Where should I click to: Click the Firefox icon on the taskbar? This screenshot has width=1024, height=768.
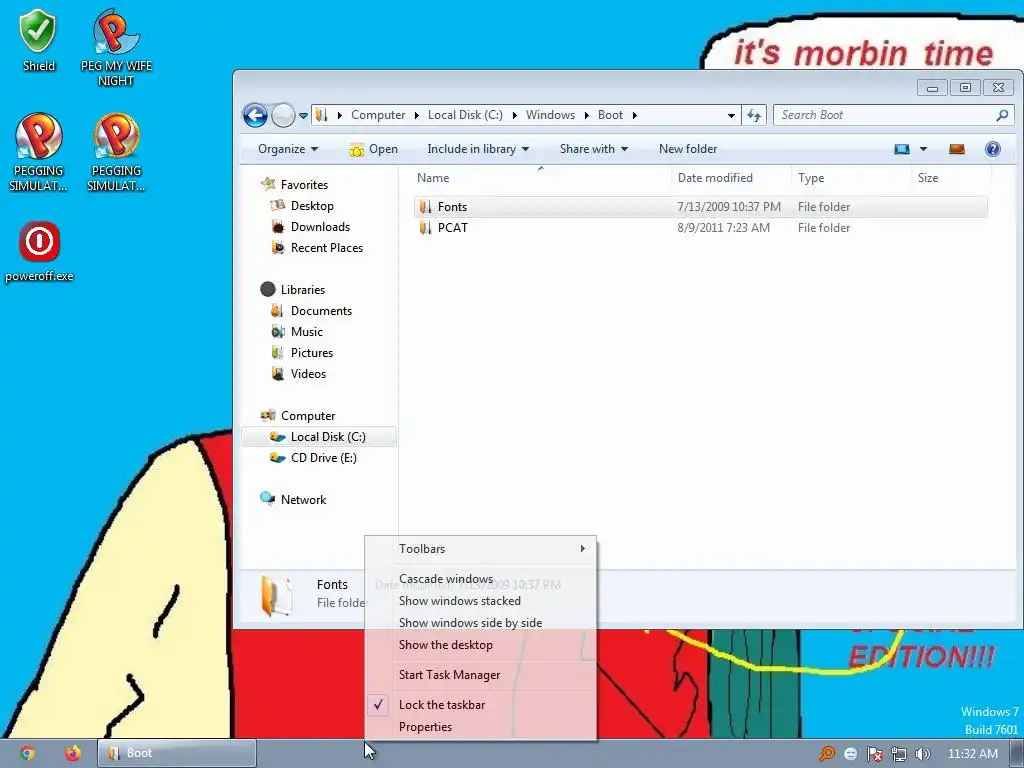[72, 754]
